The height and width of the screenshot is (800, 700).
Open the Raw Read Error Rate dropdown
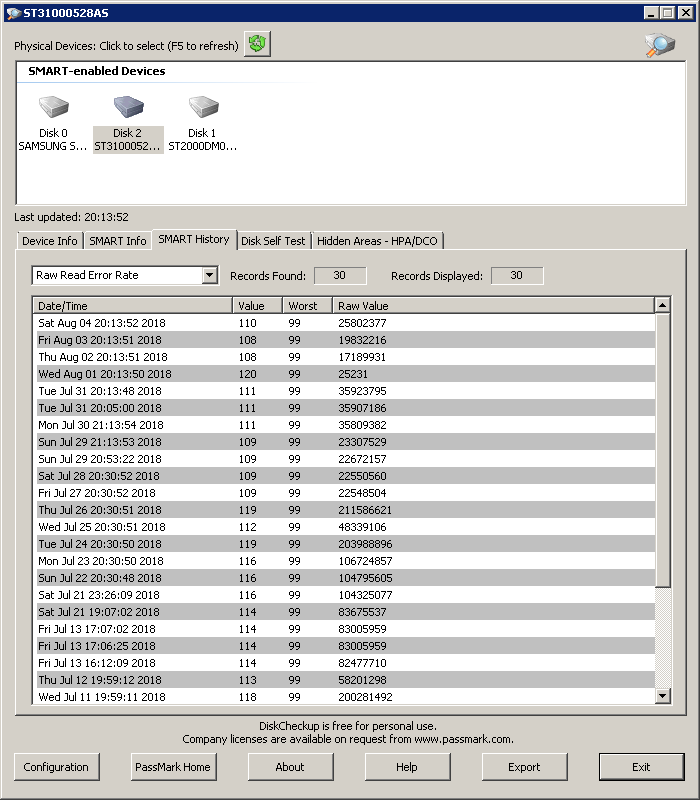(209, 276)
